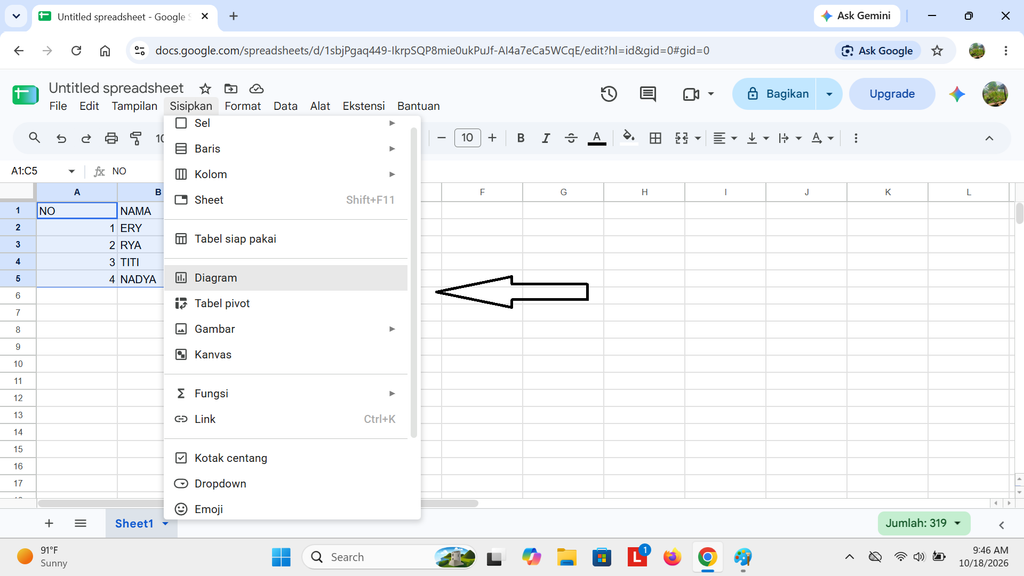
Task: Open File Explorer from taskbar
Action: click(x=566, y=557)
